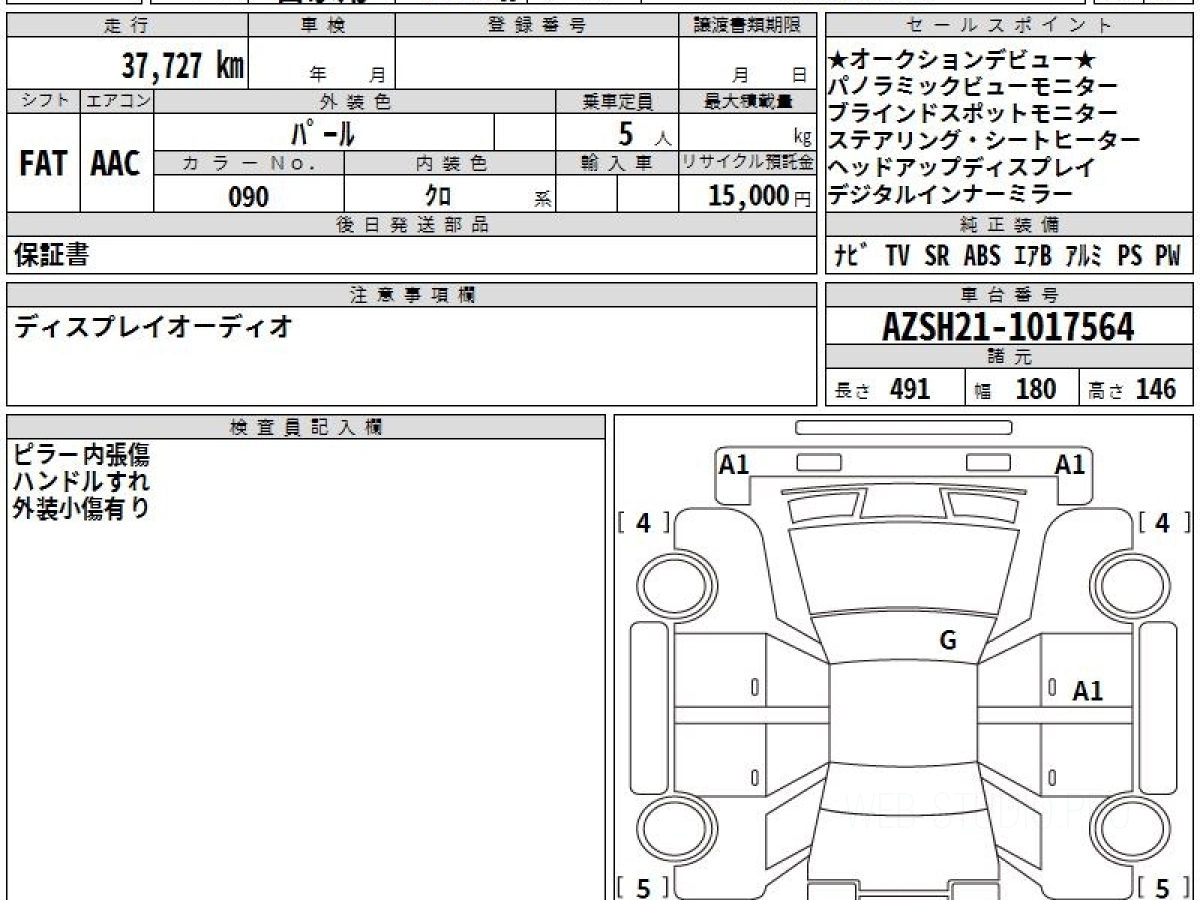The image size is (1200, 900).
Task: Click the PS power steering code
Action: coord(1130,256)
